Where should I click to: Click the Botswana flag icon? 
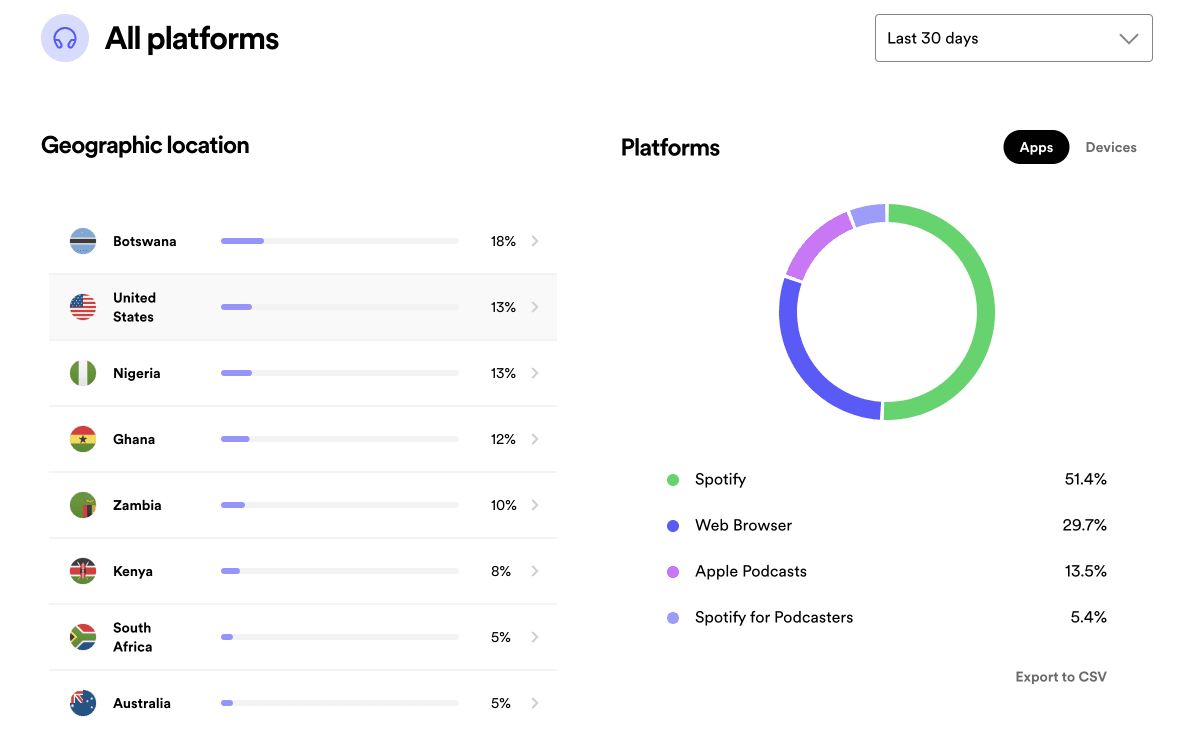click(x=83, y=241)
